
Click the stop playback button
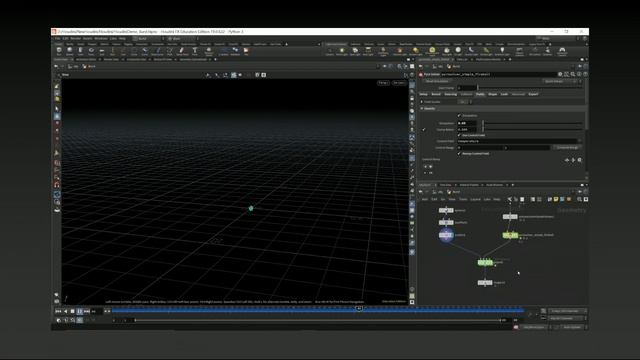(x=73, y=311)
